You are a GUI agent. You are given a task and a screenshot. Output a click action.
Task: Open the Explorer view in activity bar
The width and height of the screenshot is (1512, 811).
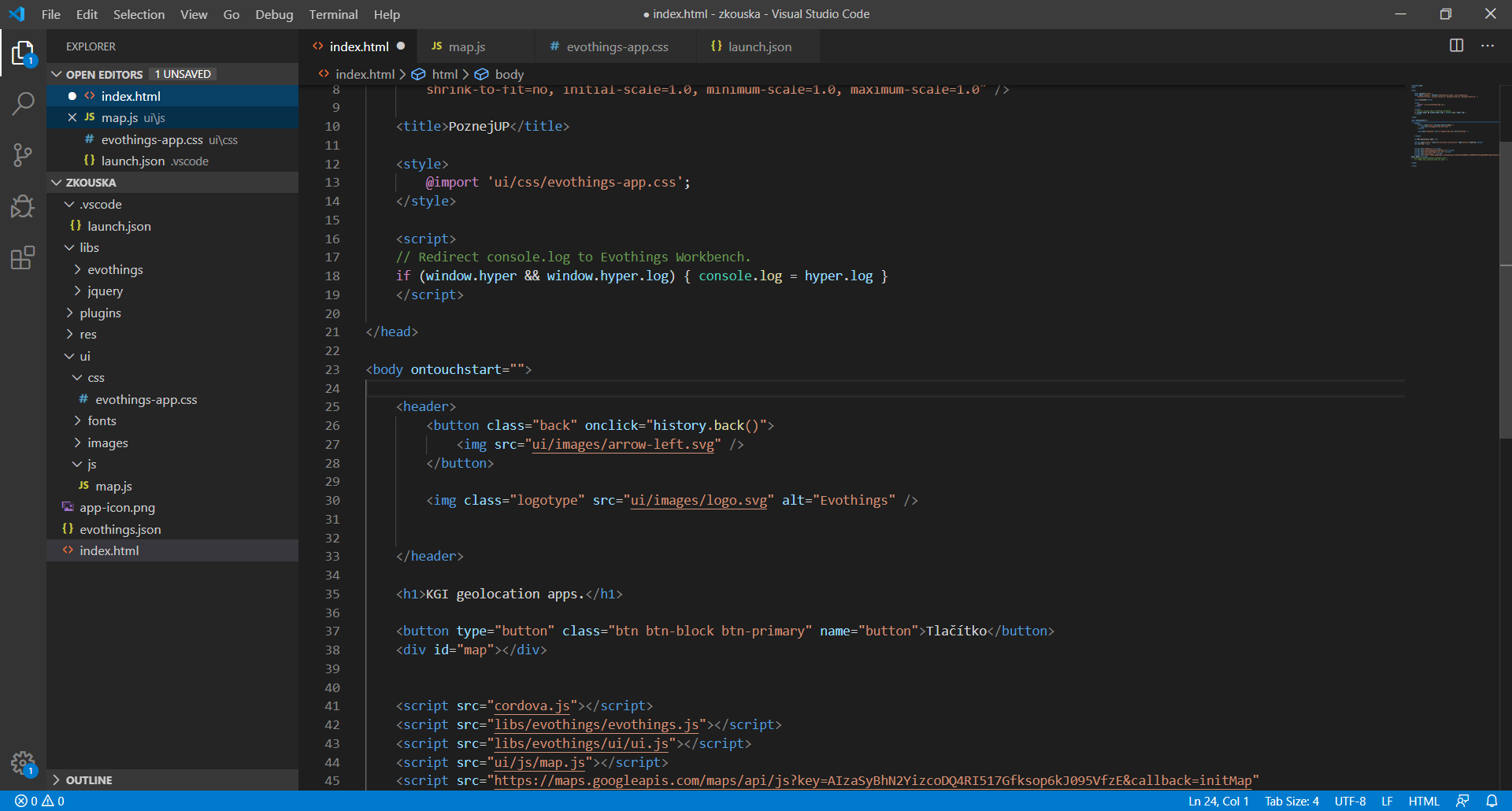23,54
